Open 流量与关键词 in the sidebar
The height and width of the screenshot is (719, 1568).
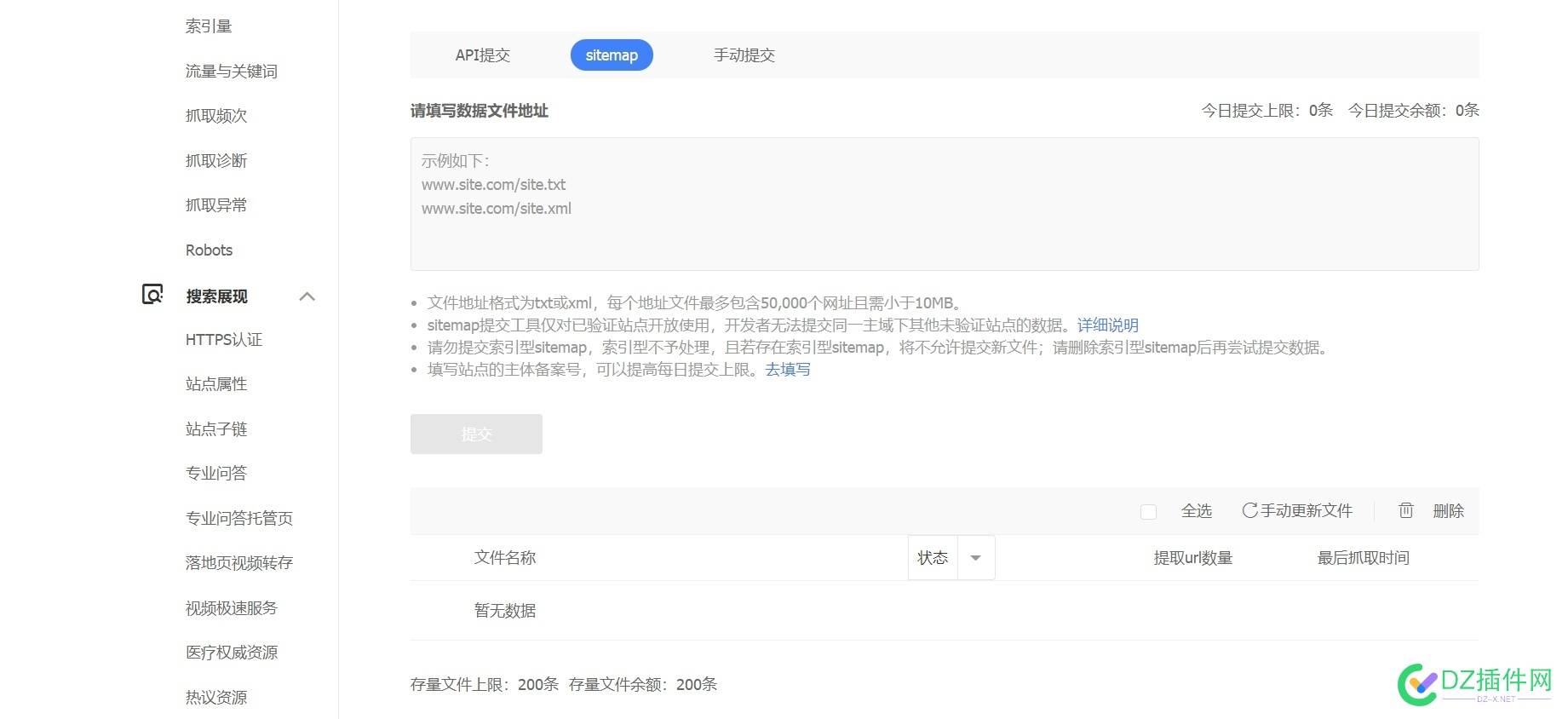(232, 72)
